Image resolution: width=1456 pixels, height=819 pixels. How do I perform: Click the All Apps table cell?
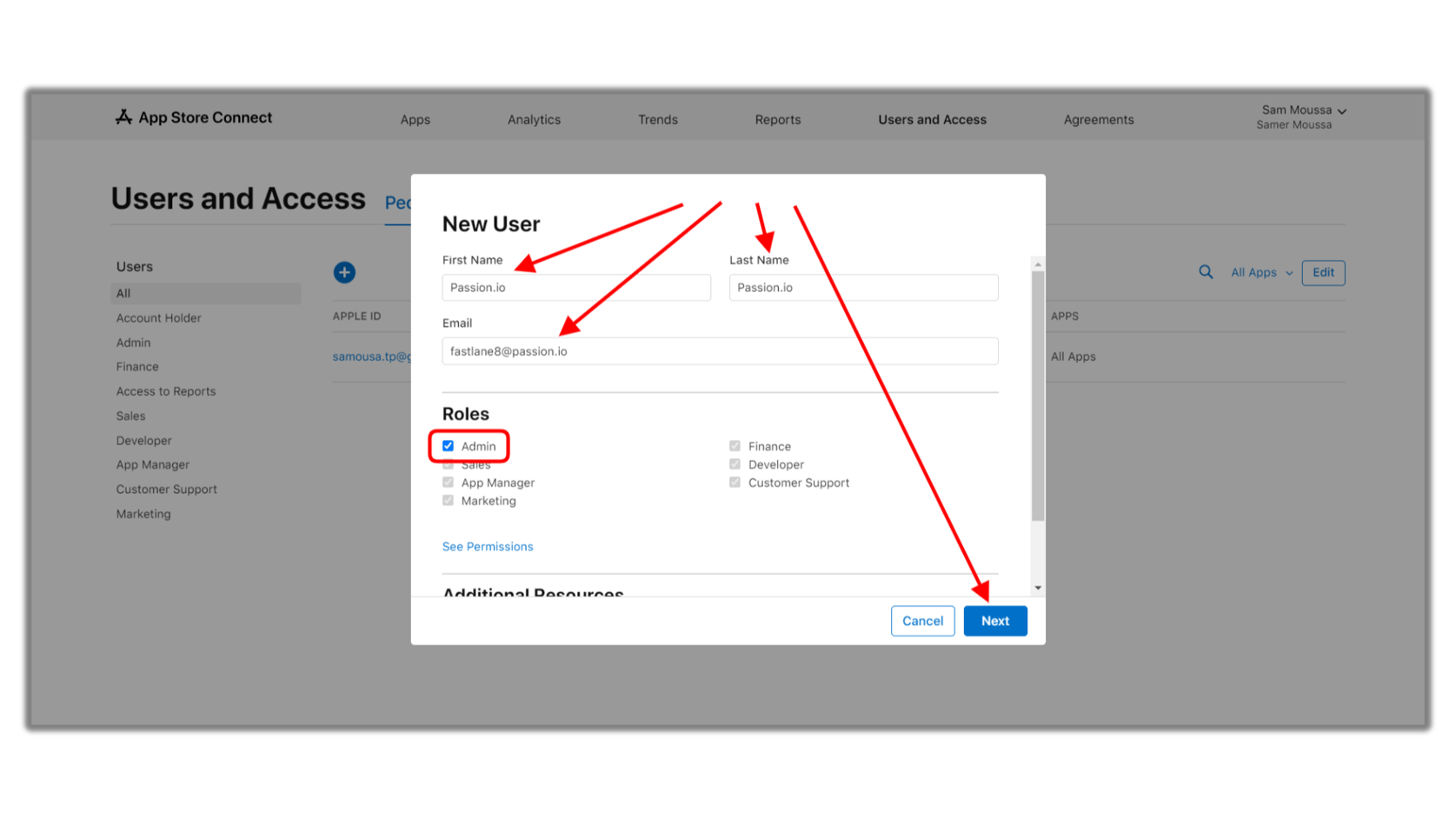[x=1073, y=356]
